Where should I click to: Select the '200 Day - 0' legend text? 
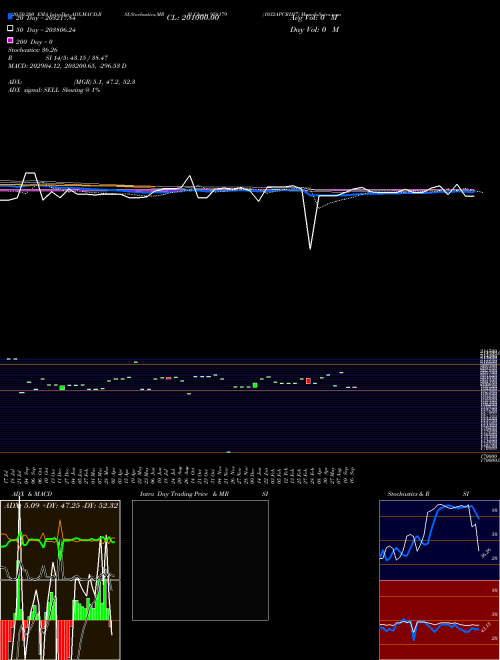coord(34,42)
